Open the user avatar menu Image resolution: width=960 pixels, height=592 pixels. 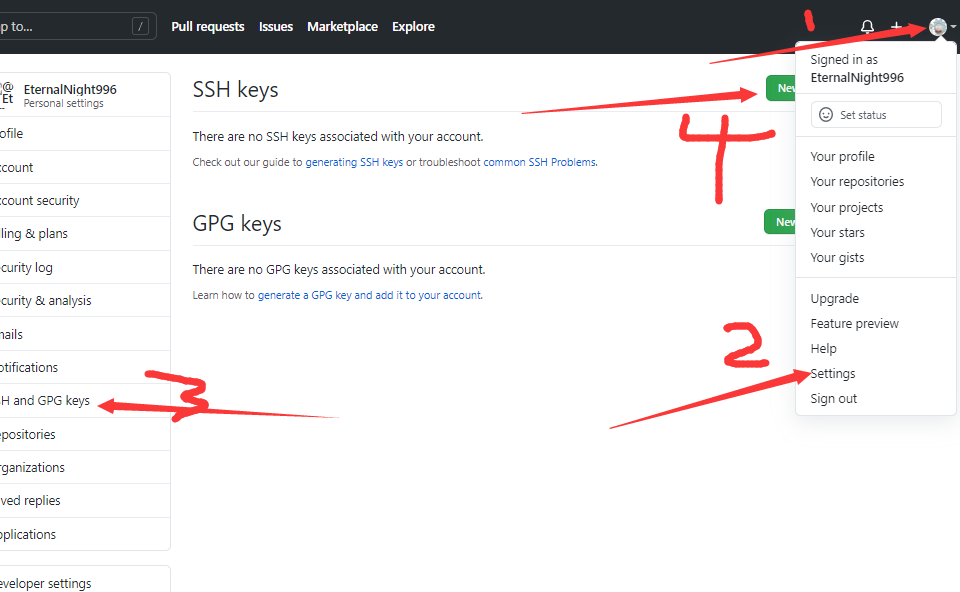point(937,26)
